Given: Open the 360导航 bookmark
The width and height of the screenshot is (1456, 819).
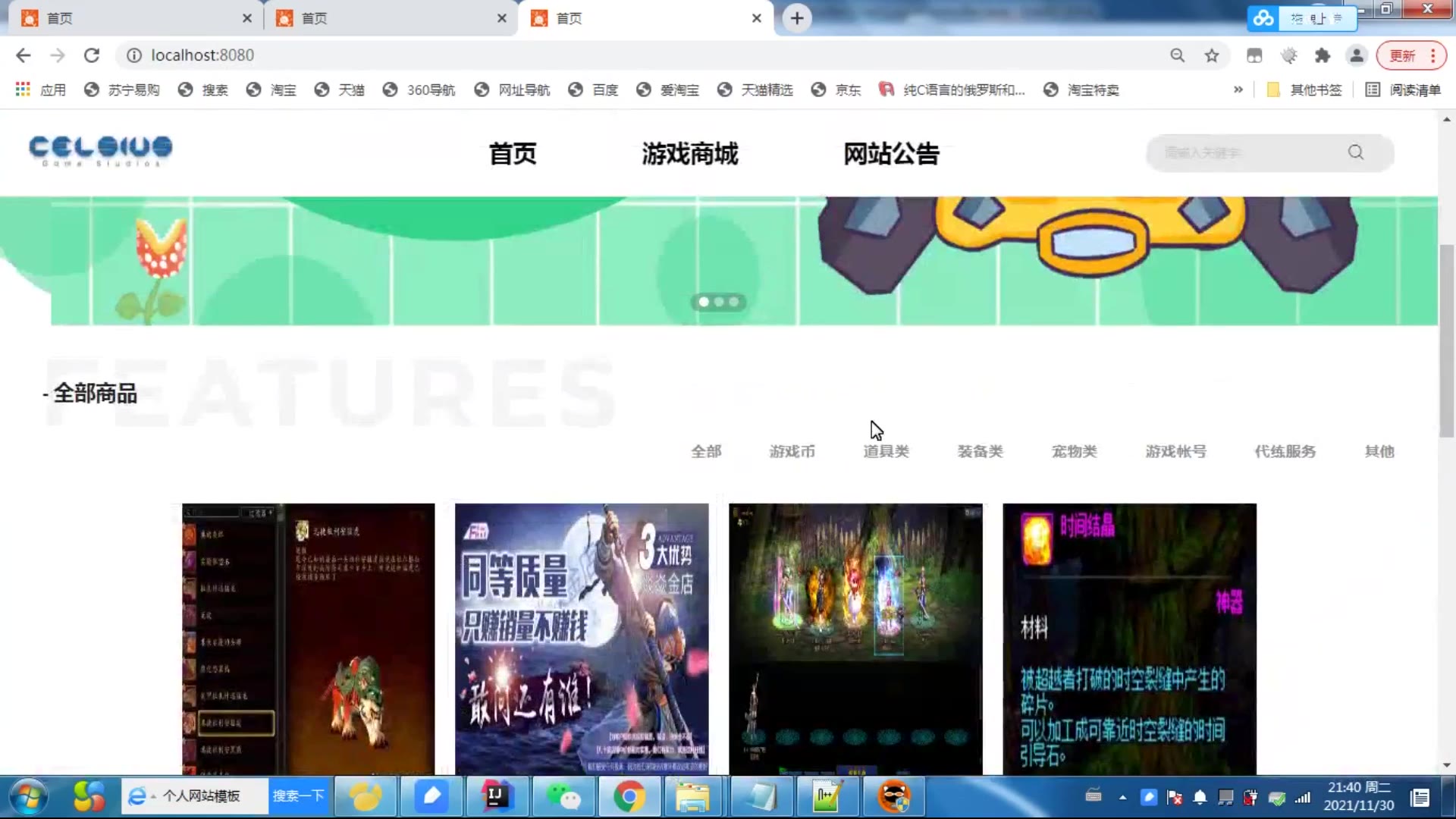Looking at the screenshot, I should pyautogui.click(x=419, y=89).
